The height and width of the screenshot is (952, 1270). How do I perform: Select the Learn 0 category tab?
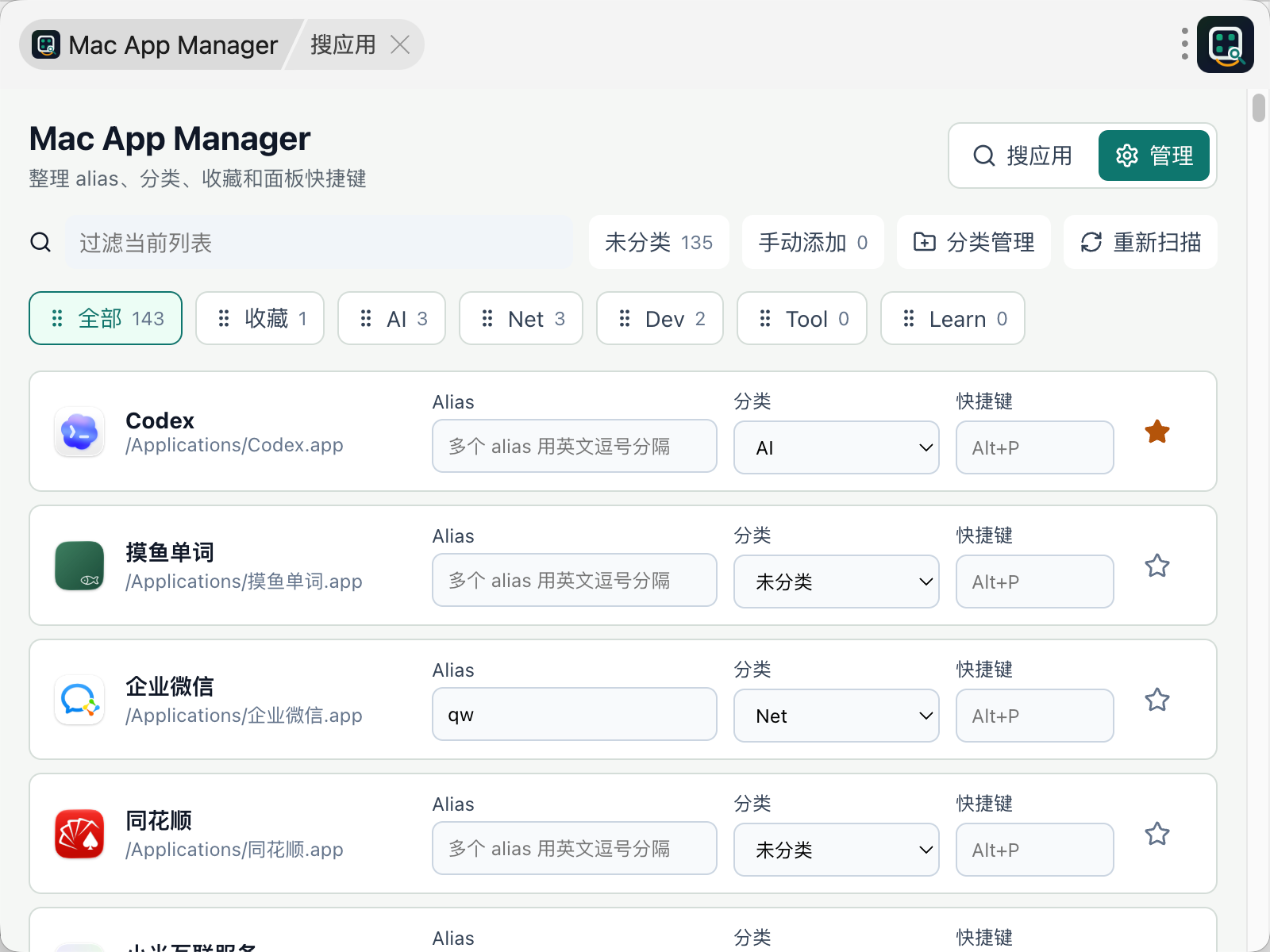pyautogui.click(x=952, y=318)
